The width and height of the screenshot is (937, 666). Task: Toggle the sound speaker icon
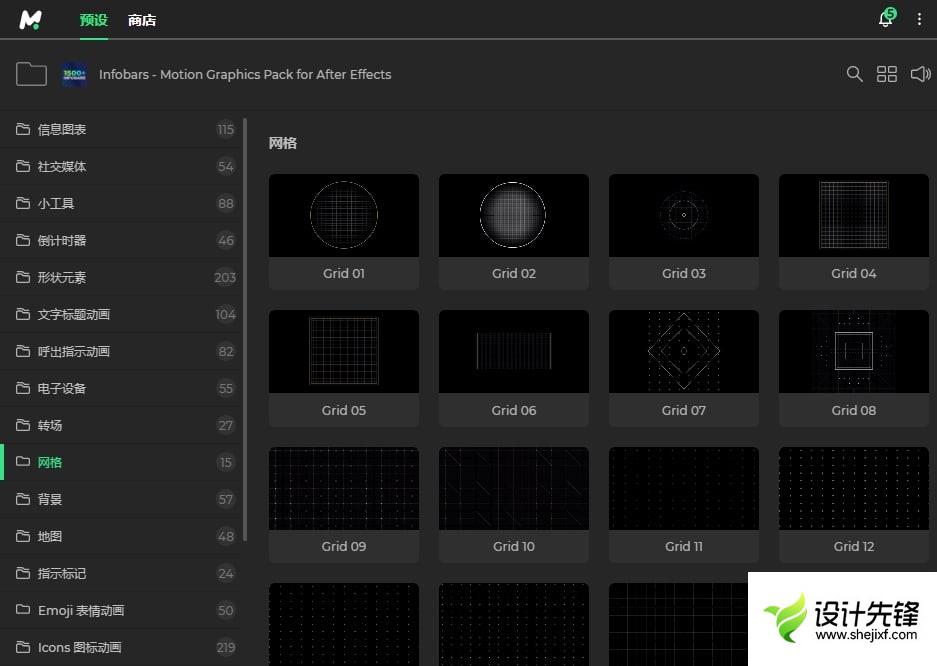tap(920, 74)
